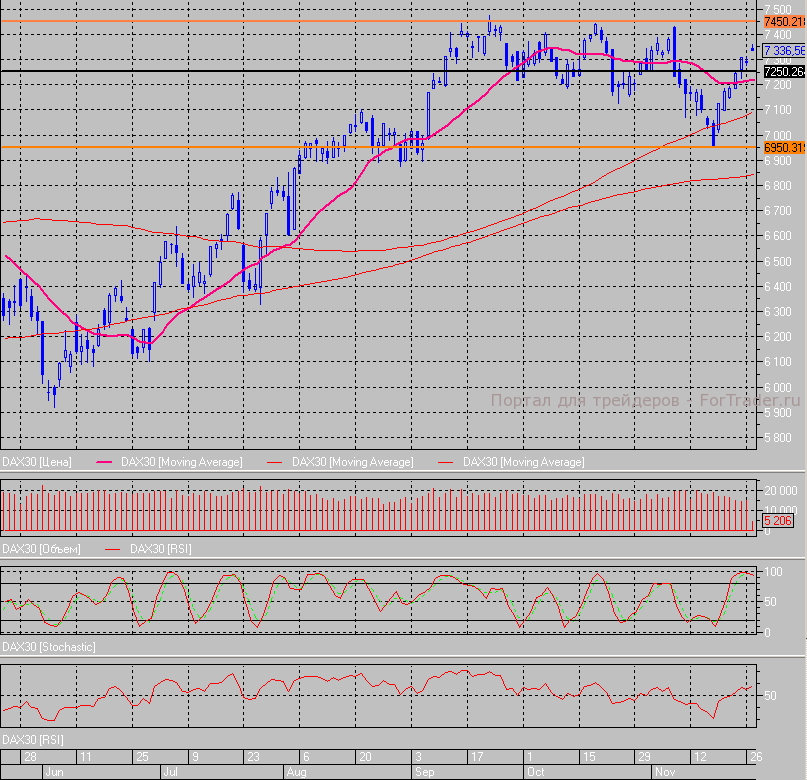Click the red volume value label 5 206
The width and height of the screenshot is (807, 780).
pos(778,521)
